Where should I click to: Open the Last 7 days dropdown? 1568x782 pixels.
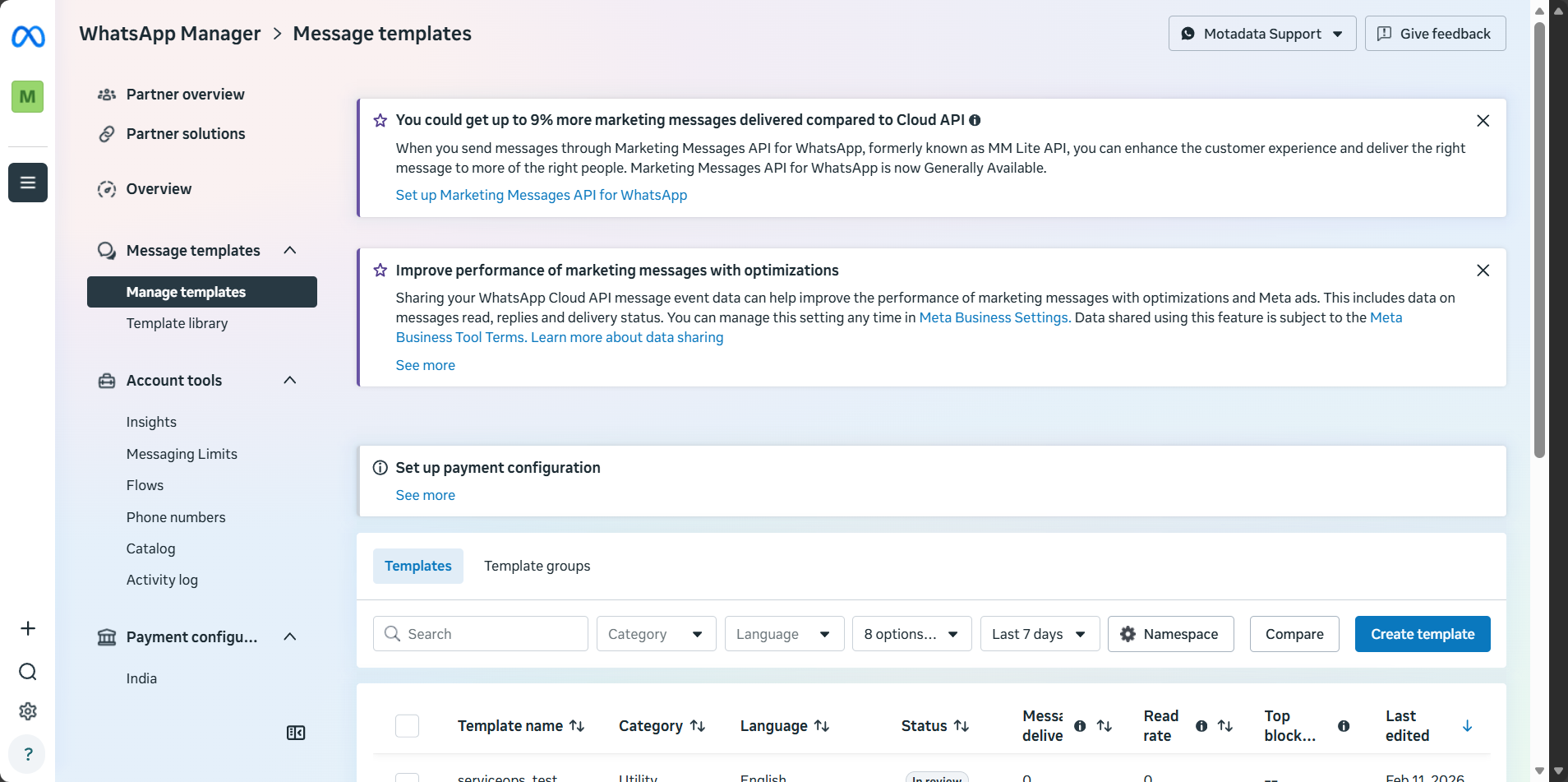click(x=1040, y=634)
